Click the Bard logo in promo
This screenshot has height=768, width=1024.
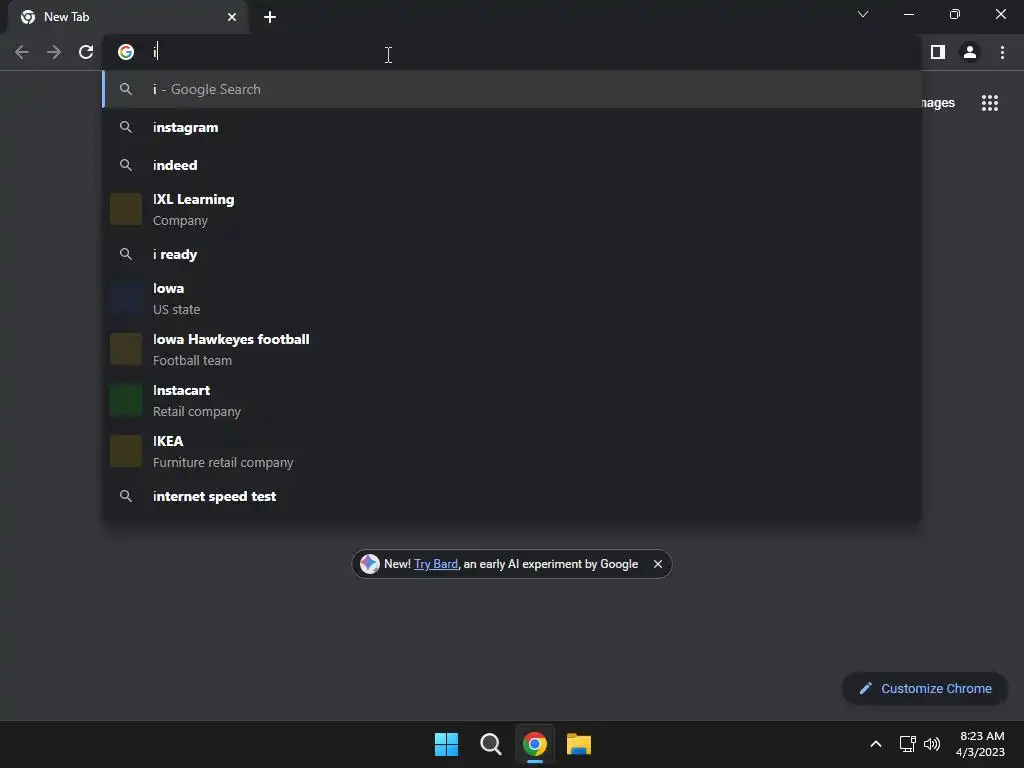pos(370,564)
